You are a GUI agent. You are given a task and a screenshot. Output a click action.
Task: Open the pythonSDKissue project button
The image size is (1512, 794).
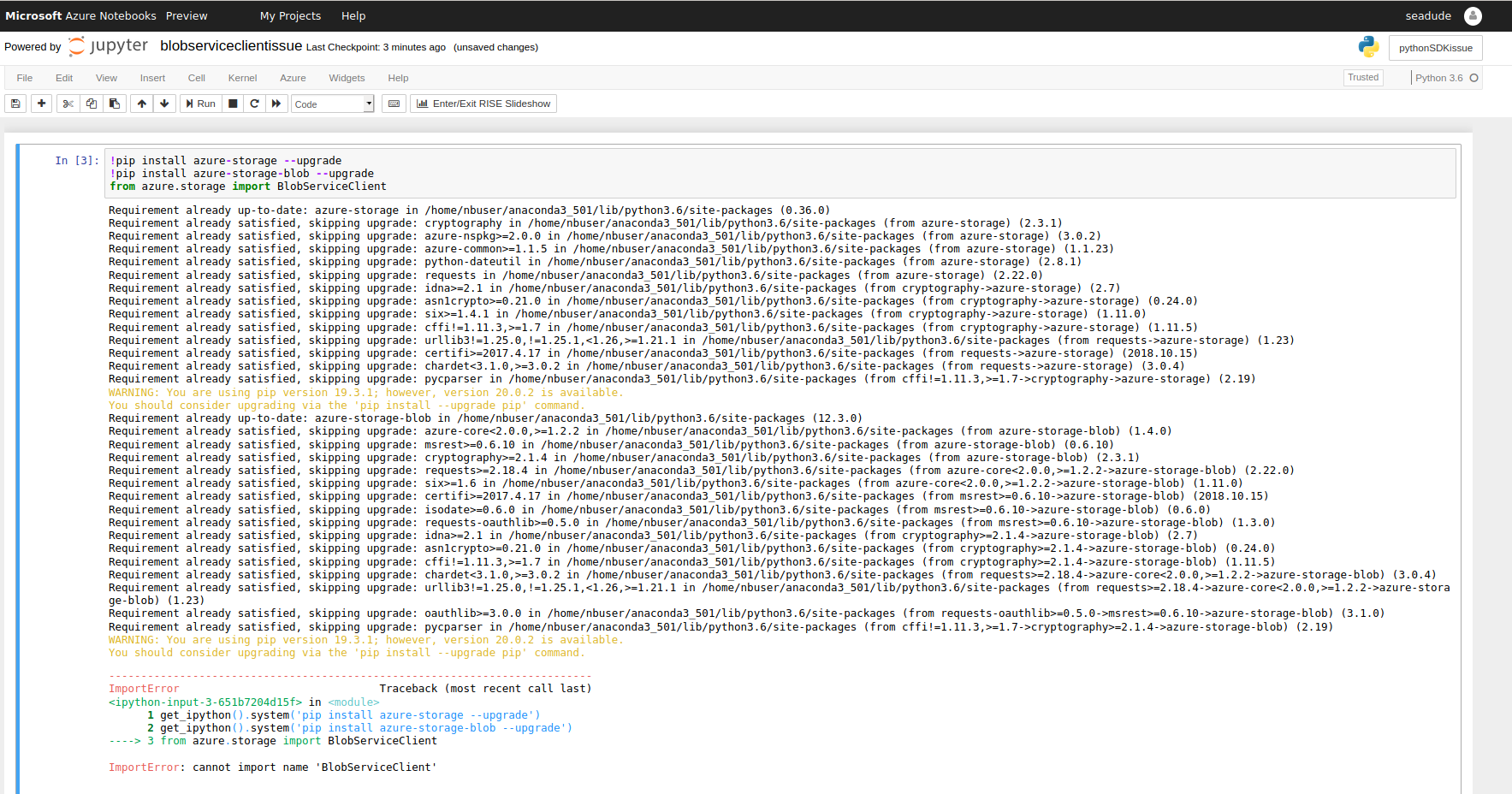(x=1436, y=48)
